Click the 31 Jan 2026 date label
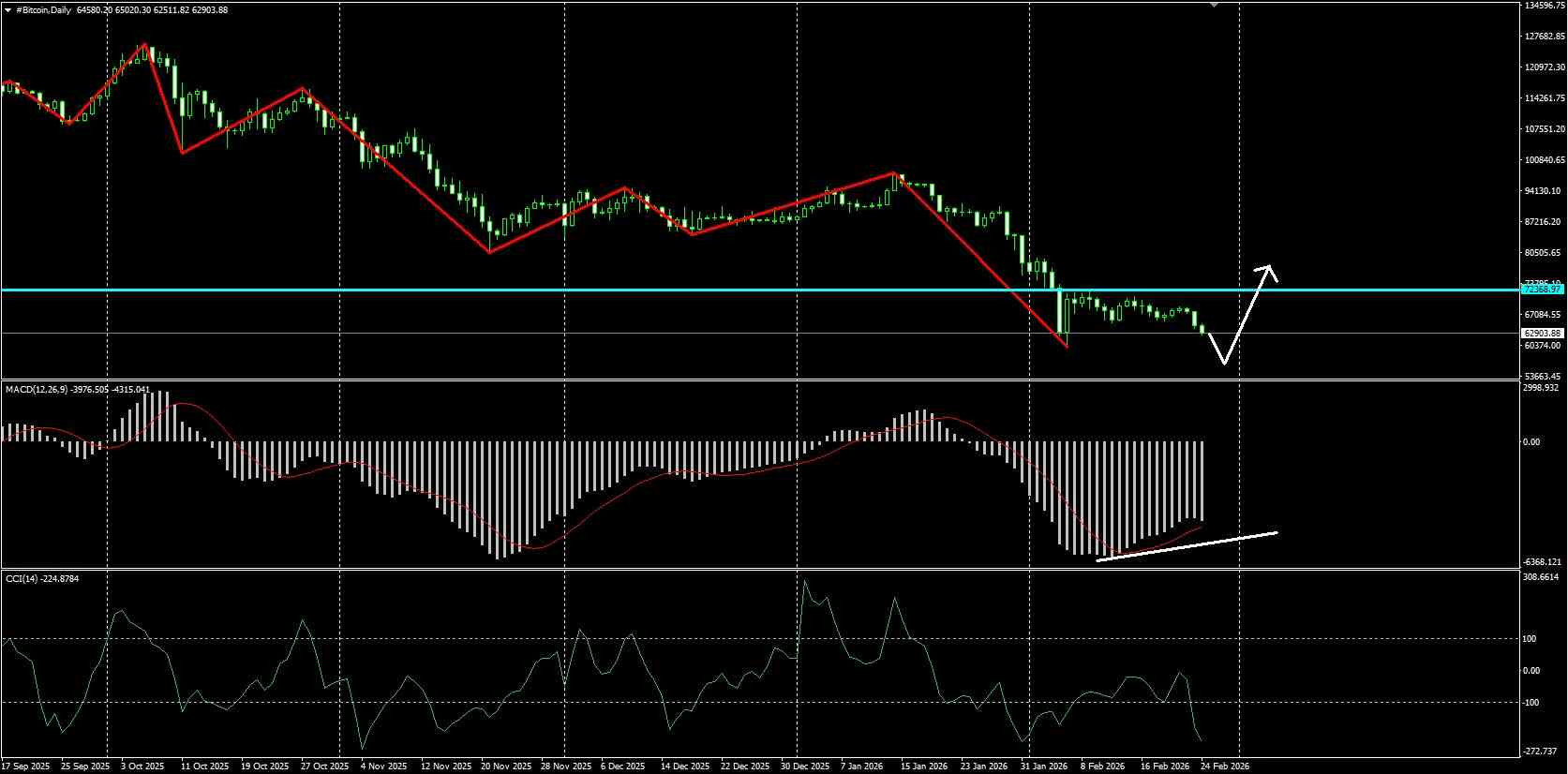Viewport: 1568px width, 774px height. (1044, 767)
